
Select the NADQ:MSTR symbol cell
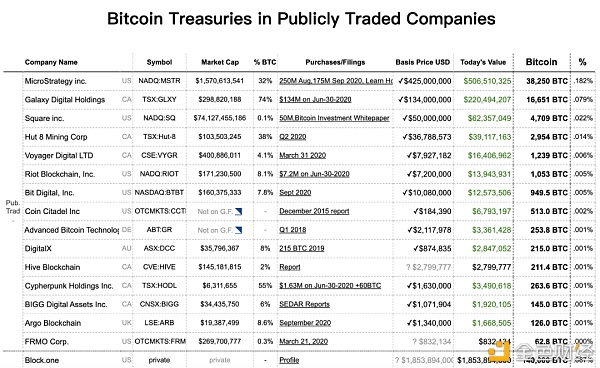coord(159,81)
